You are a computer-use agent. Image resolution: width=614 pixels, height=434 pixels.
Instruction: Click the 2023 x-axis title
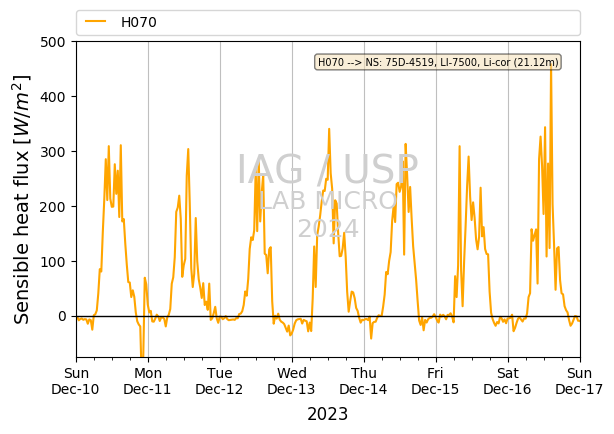(328, 414)
